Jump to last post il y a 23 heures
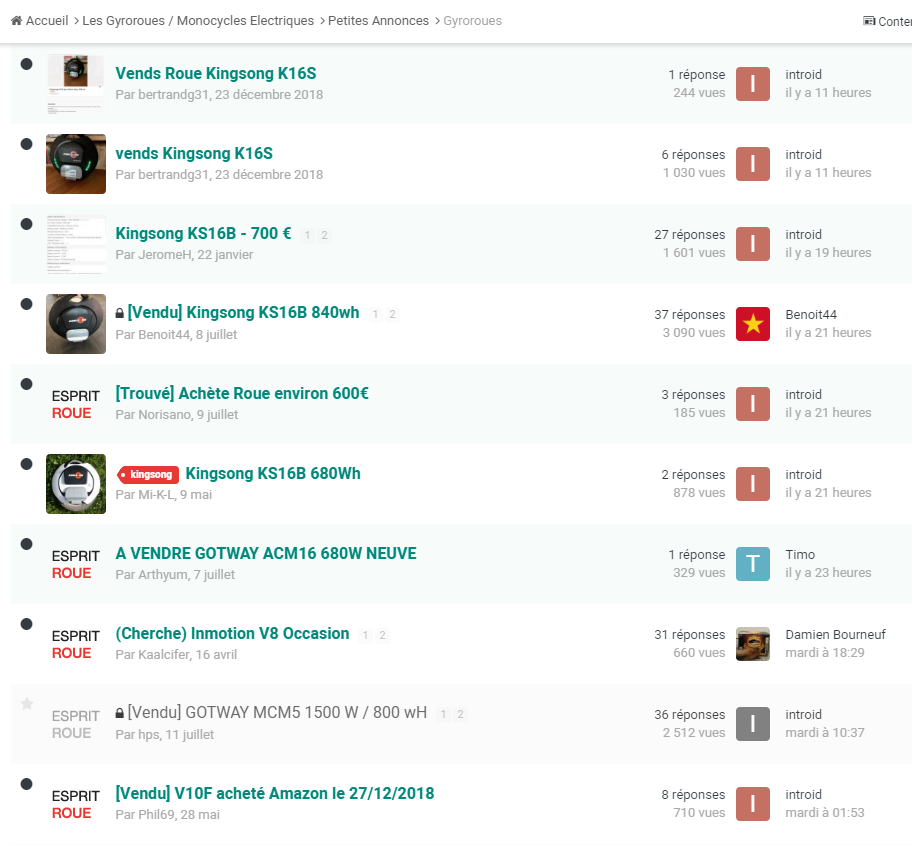The width and height of the screenshot is (912, 845). (x=828, y=573)
